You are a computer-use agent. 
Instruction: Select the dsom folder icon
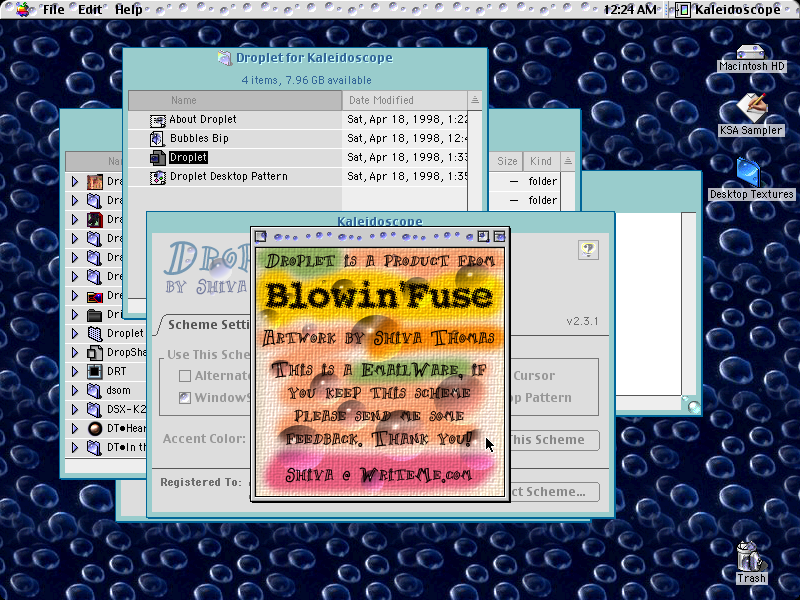pyautogui.click(x=95, y=391)
